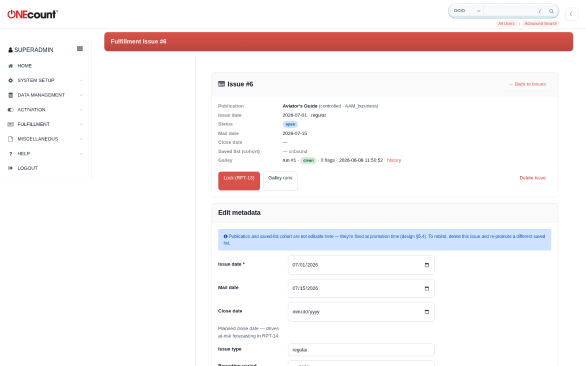The height and width of the screenshot is (366, 586).
Task: Focus the Issue date field
Action: [x=361, y=265]
